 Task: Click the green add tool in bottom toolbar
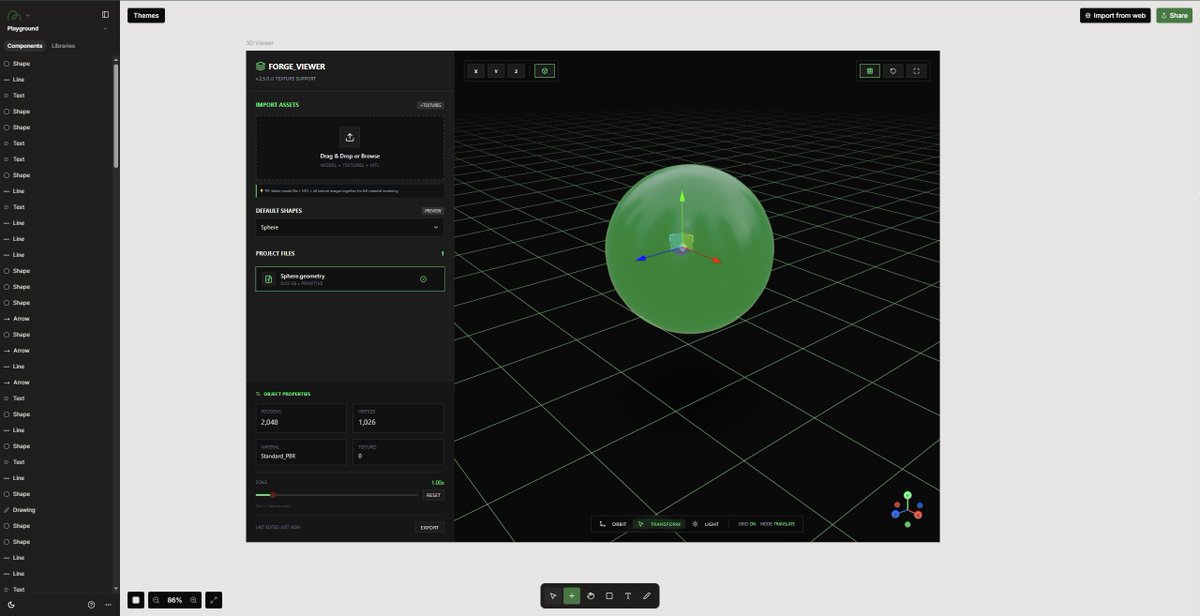[572, 596]
